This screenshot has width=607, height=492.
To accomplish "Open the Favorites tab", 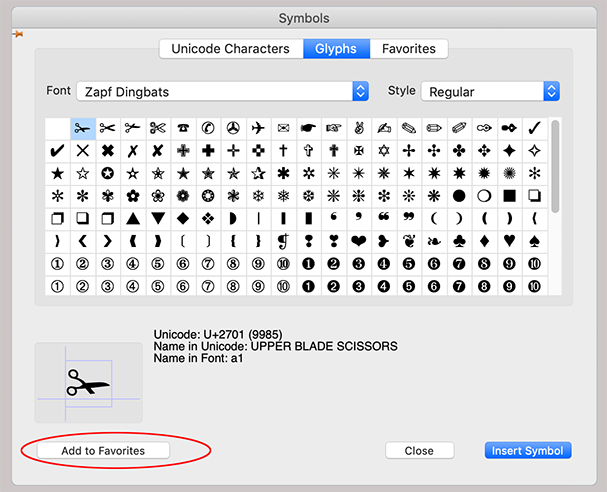I will pos(409,49).
